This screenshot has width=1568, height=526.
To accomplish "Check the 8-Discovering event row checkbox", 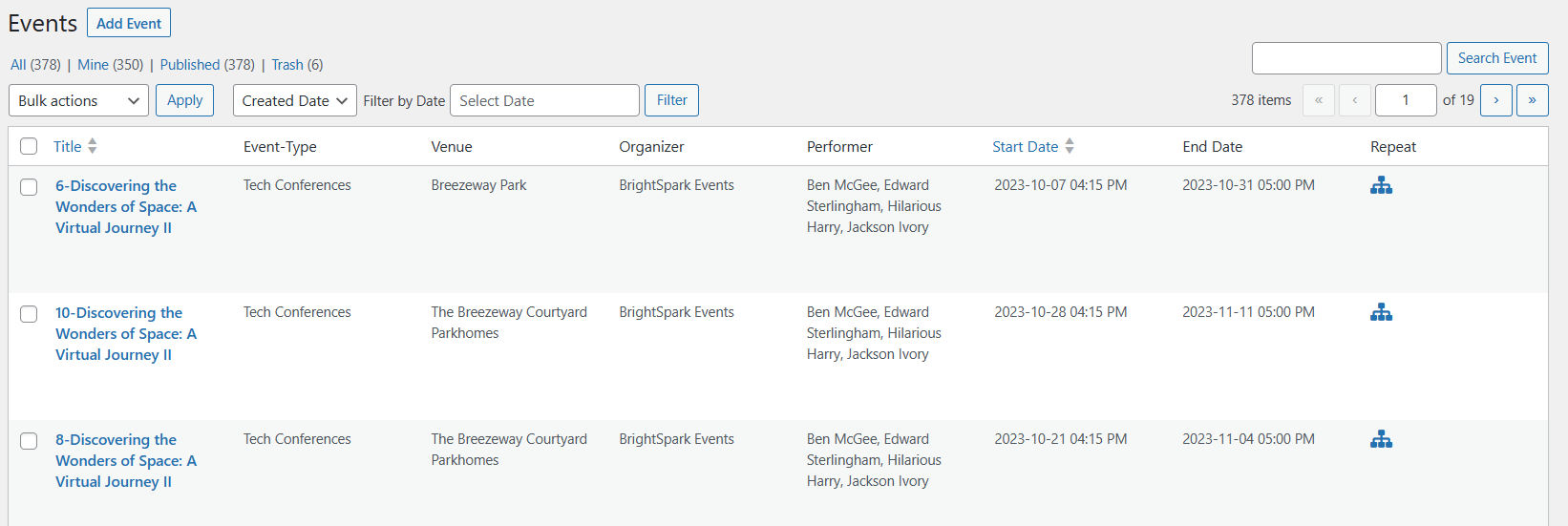I will [x=29, y=441].
